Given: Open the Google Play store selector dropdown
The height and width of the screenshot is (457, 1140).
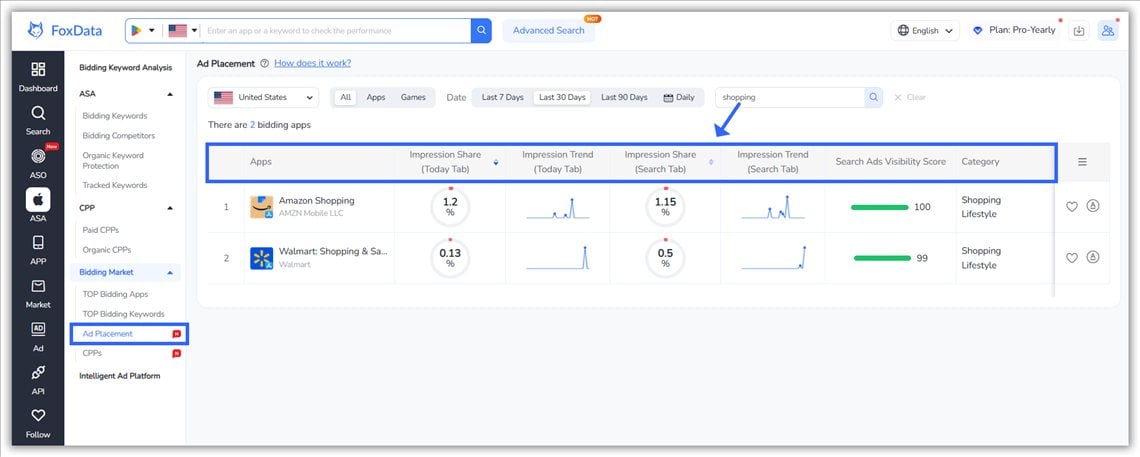Looking at the screenshot, I should pyautogui.click(x=143, y=31).
